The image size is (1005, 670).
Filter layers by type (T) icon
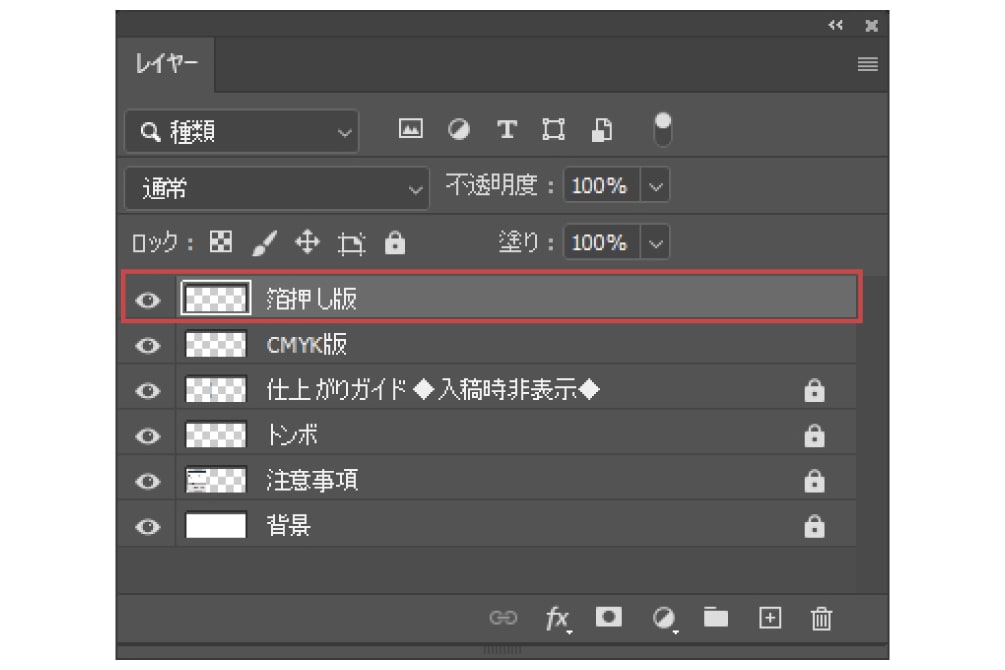pyautogui.click(x=507, y=129)
